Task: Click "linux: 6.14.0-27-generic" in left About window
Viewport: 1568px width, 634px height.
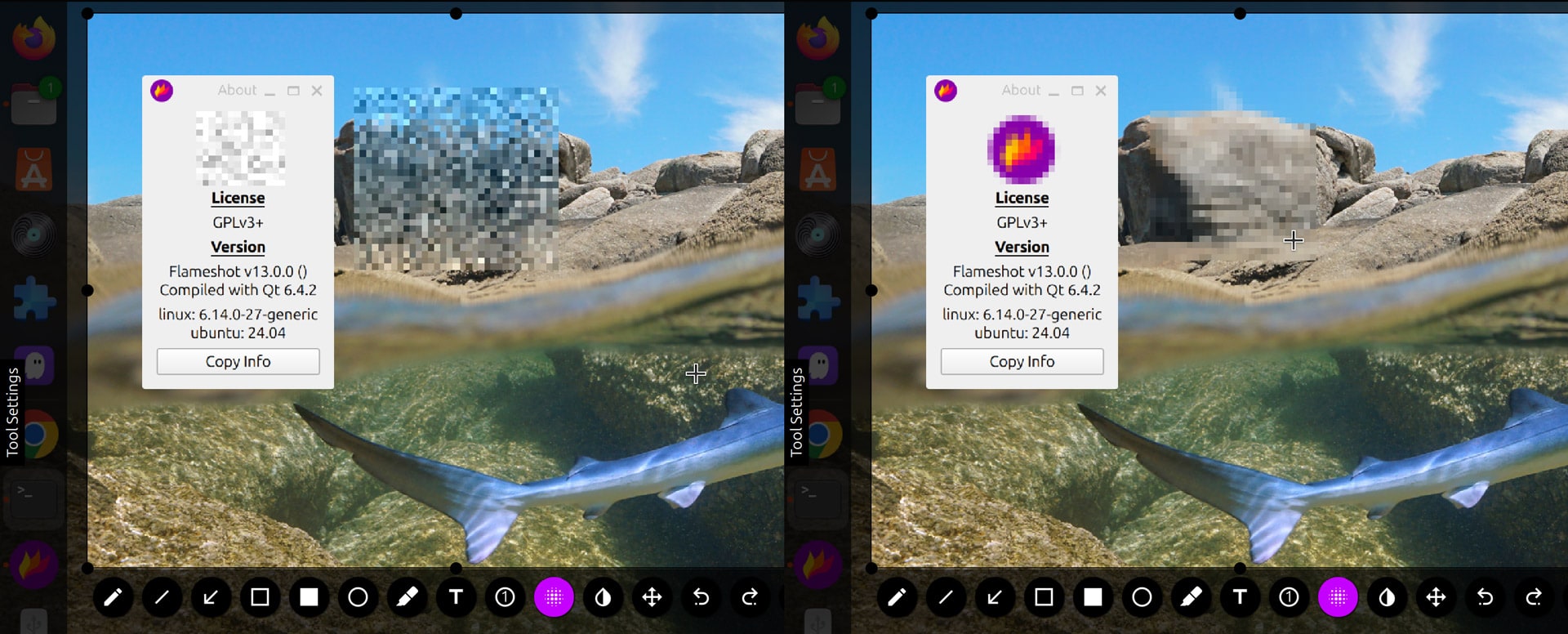Action: (x=238, y=315)
